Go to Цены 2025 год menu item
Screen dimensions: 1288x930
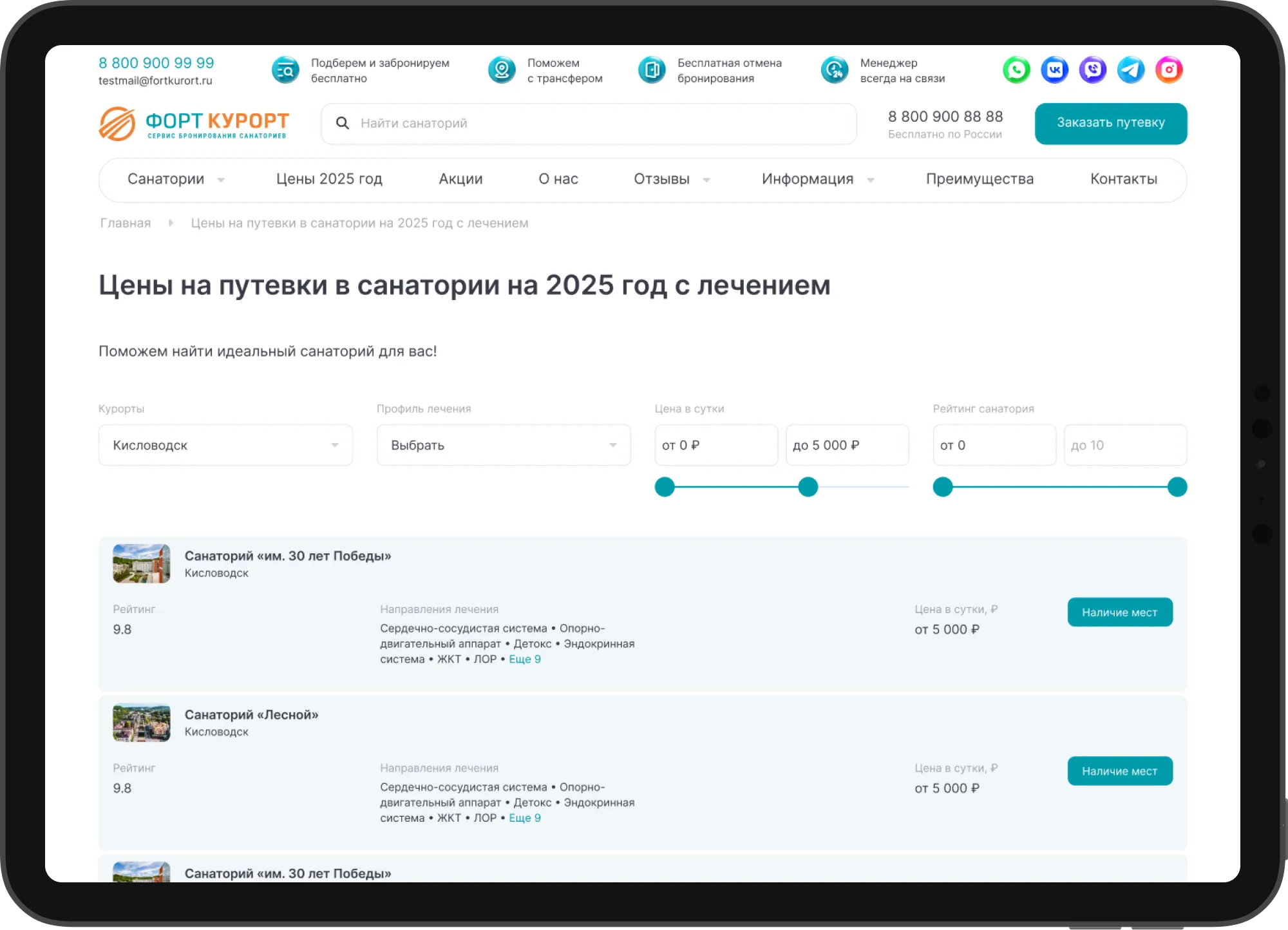pyautogui.click(x=329, y=179)
